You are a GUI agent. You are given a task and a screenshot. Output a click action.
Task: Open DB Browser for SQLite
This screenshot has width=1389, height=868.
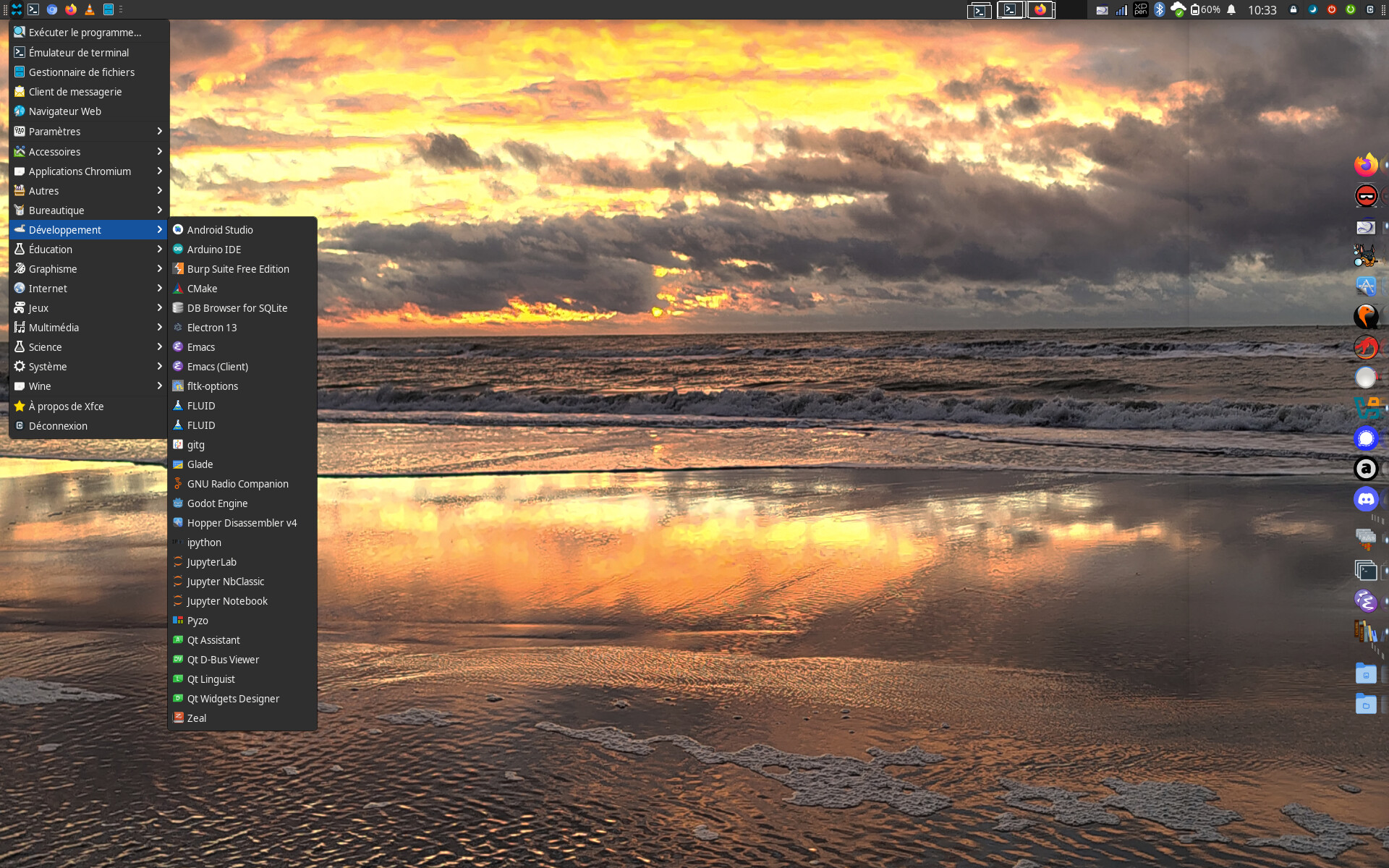coord(237,307)
